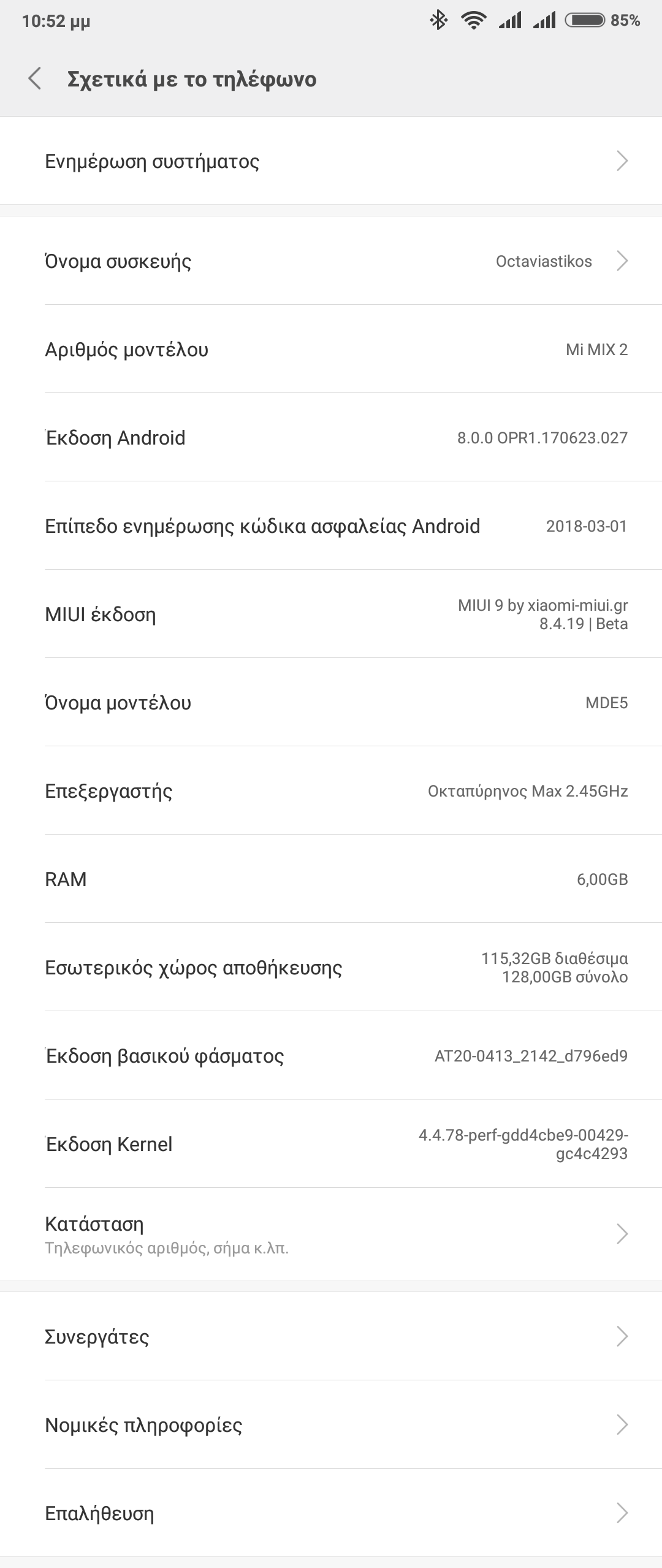Tap the RAM 6,00GB row
662x1568 pixels.
point(331,879)
